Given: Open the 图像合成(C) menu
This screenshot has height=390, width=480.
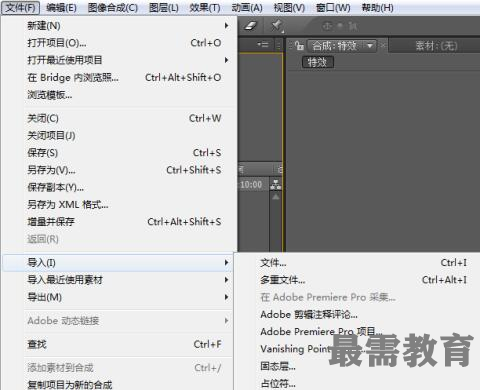Looking at the screenshot, I should tap(113, 7).
